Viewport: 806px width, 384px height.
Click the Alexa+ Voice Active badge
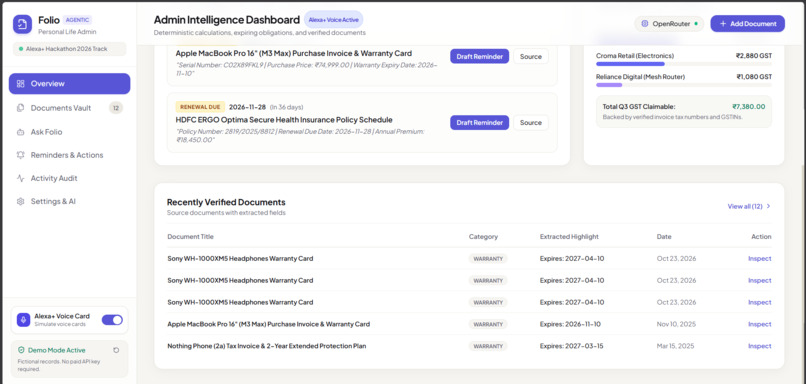pyautogui.click(x=334, y=20)
